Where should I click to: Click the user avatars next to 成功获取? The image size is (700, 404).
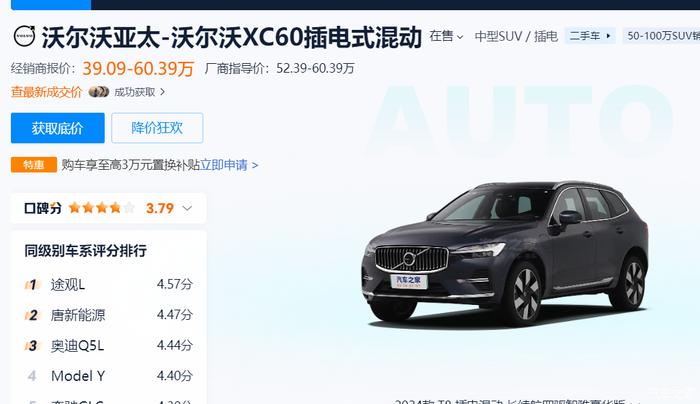click(99, 92)
